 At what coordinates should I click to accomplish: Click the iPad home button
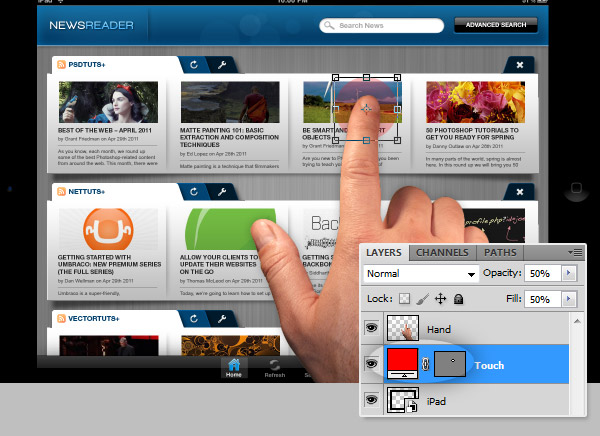pos(576,188)
